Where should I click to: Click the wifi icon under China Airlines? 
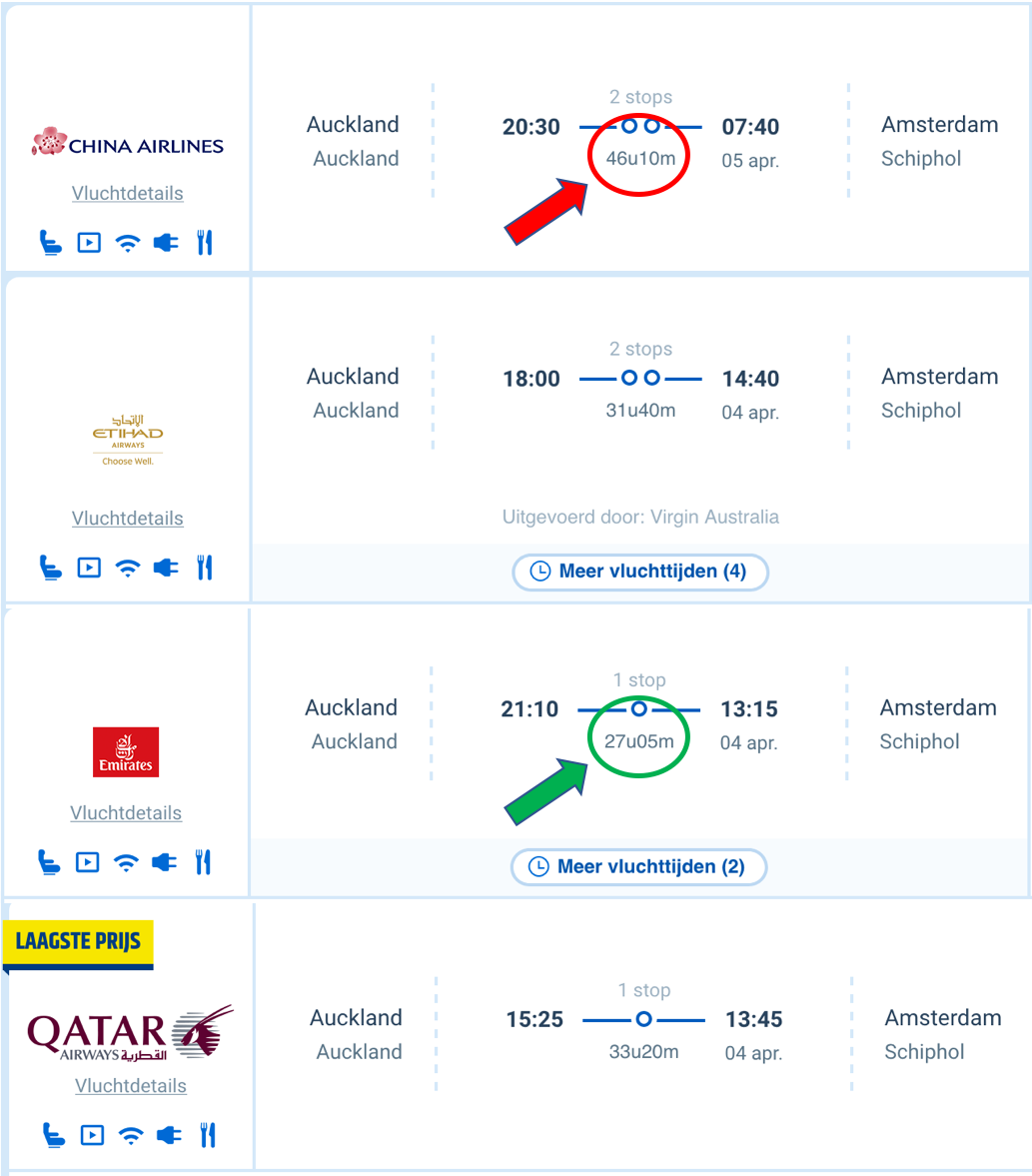(x=128, y=243)
